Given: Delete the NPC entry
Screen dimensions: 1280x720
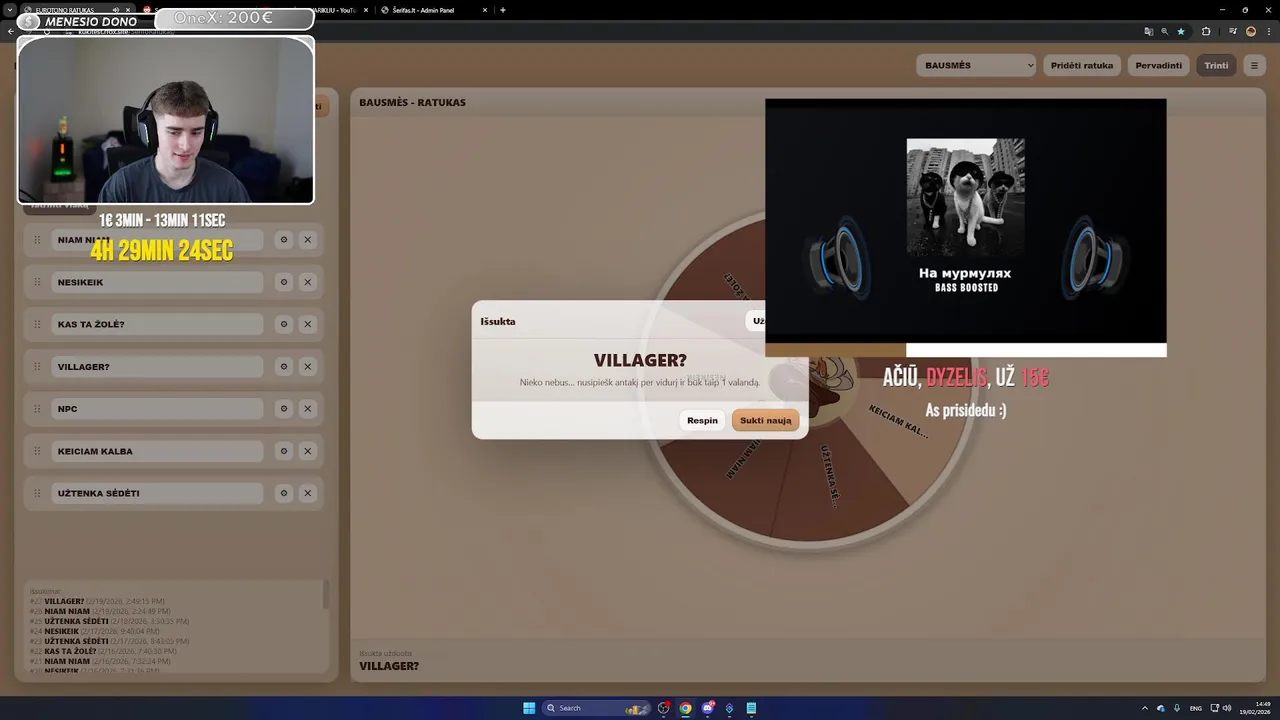Looking at the screenshot, I should tap(308, 409).
